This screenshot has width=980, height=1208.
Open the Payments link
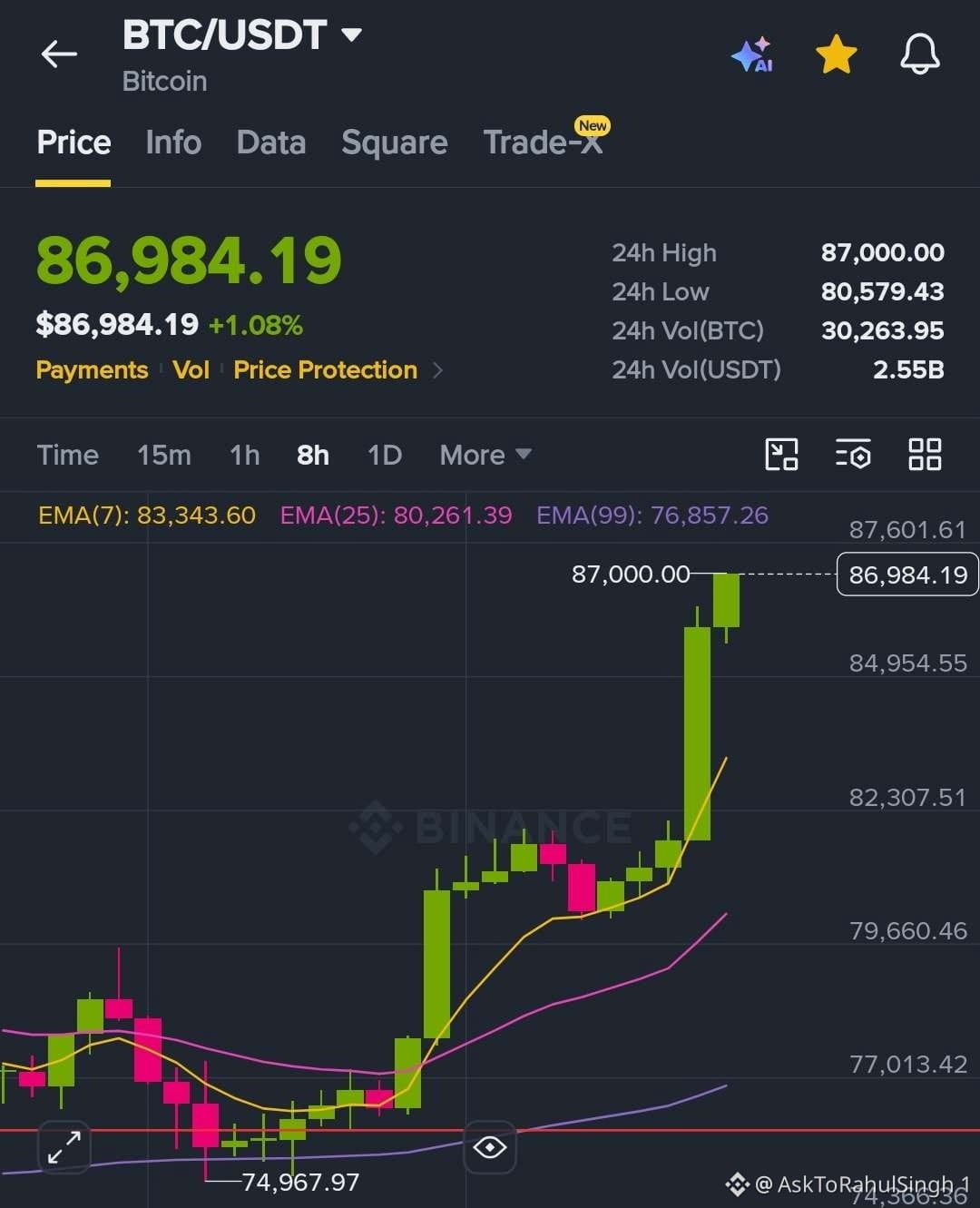click(x=92, y=369)
